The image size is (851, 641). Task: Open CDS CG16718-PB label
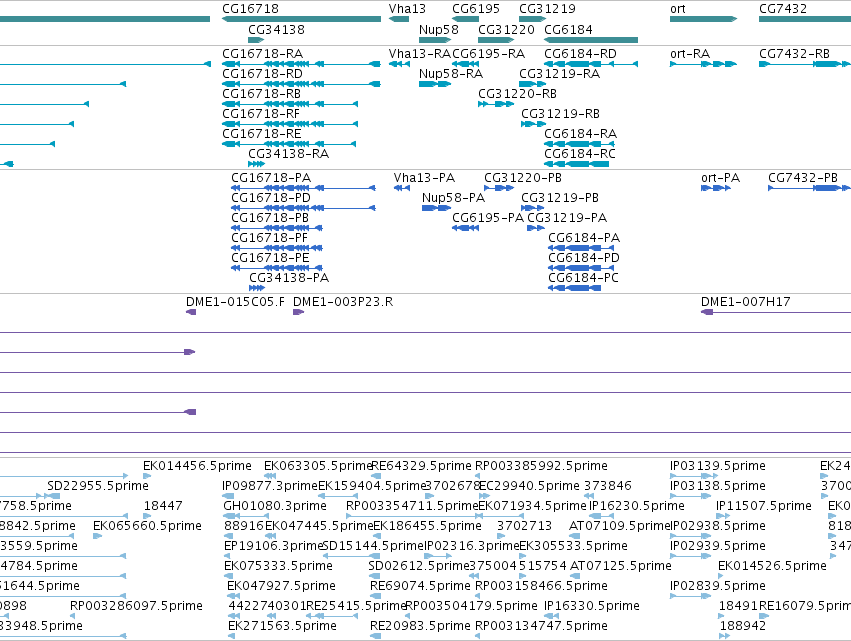270,218
